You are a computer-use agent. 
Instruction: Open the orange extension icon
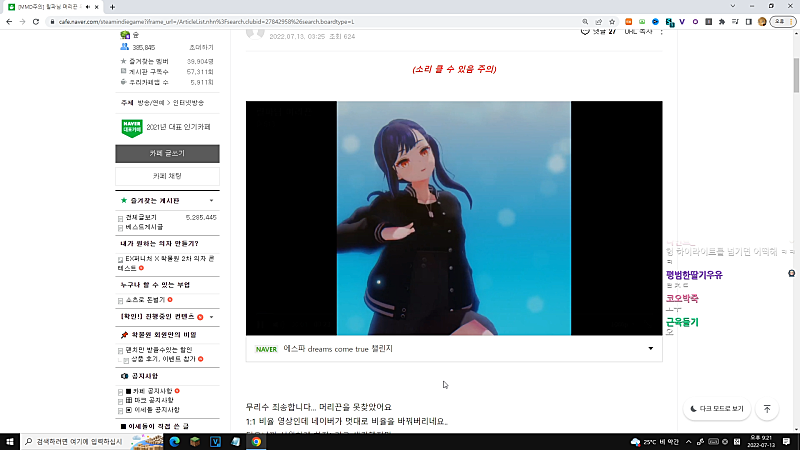[x=629, y=22]
